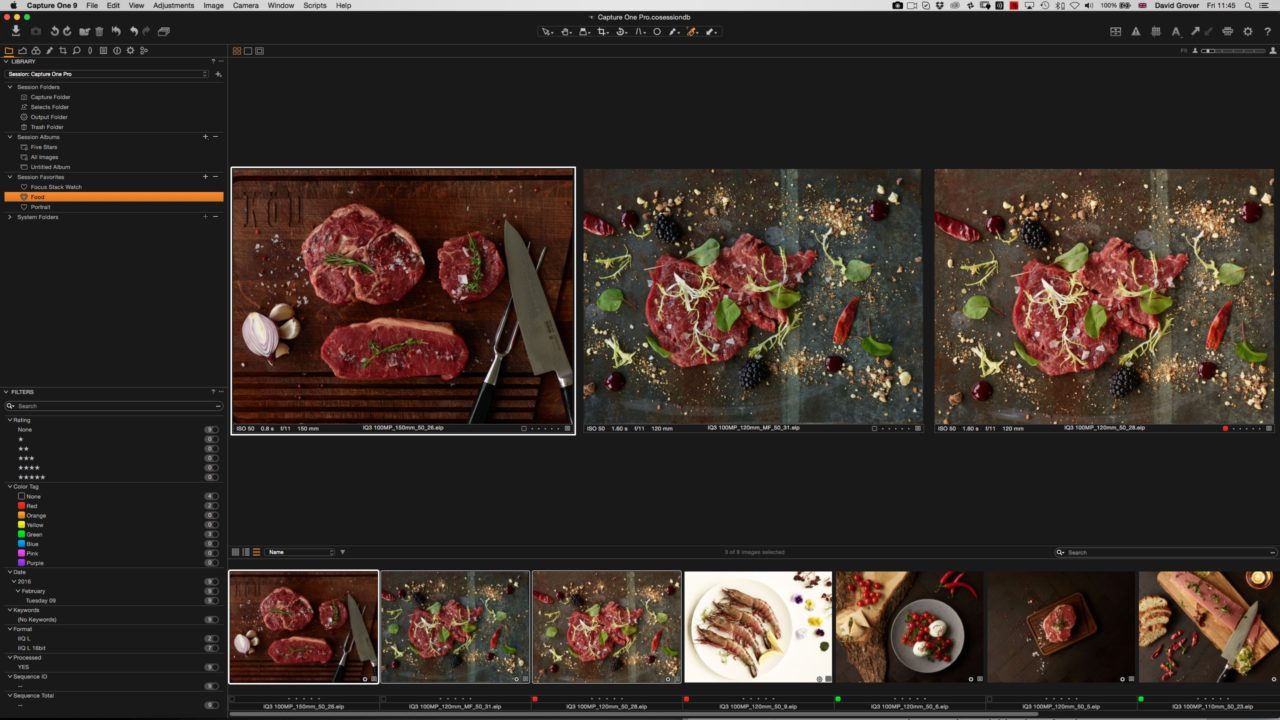Add a new Session Album with the plus button
The image size is (1280, 720).
coord(205,137)
